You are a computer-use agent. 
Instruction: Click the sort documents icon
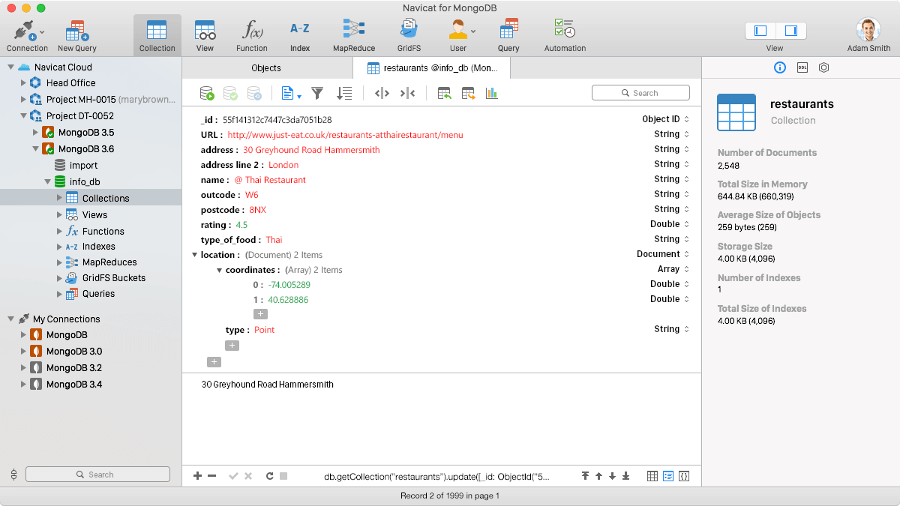(344, 93)
